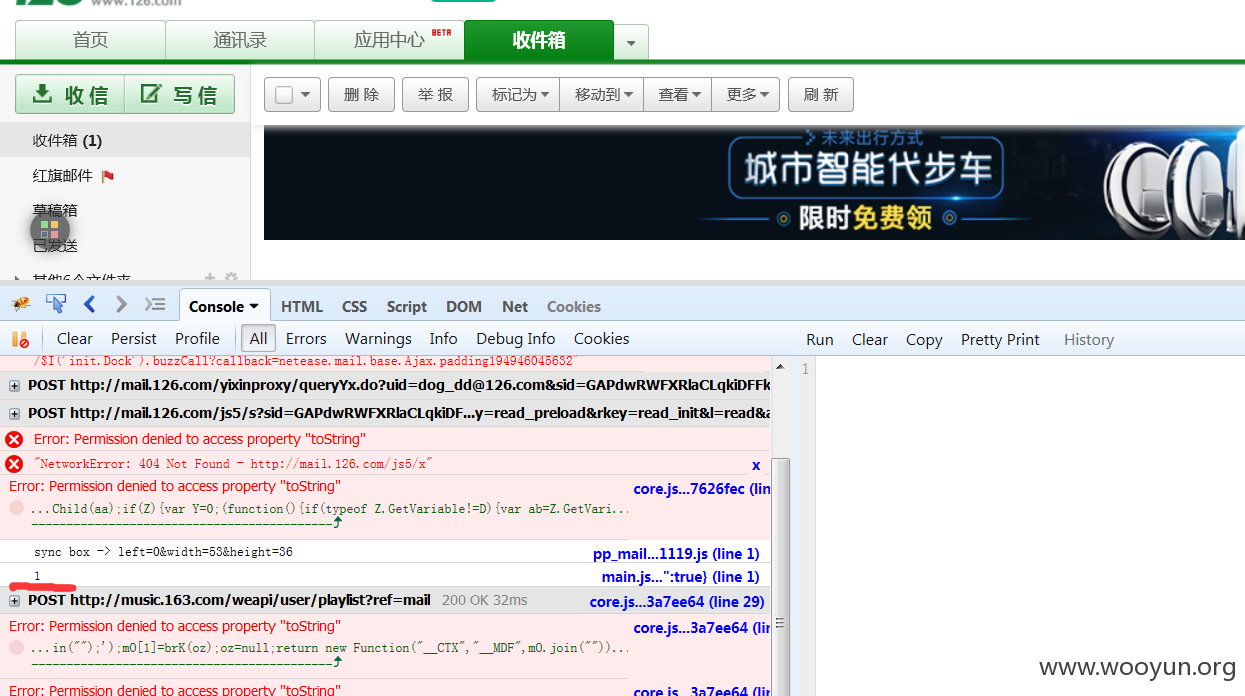Filter console by Errors
Image resolution: width=1245 pixels, height=696 pixels.
pos(306,339)
